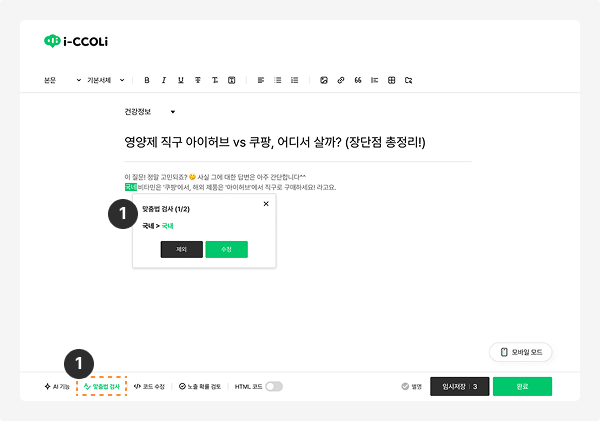Apply italic formatting to the text

coord(164,80)
